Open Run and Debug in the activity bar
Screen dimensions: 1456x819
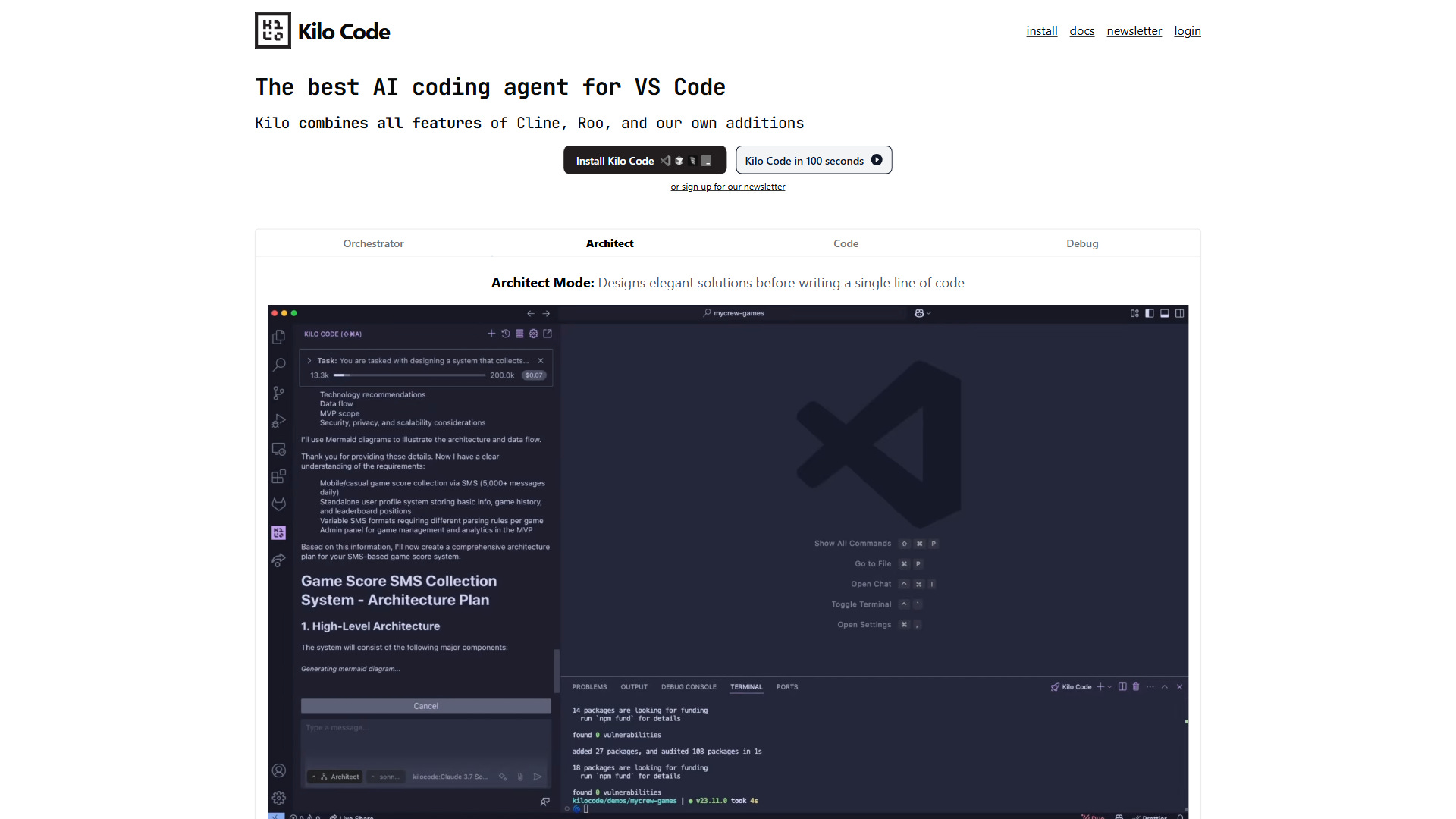279,421
